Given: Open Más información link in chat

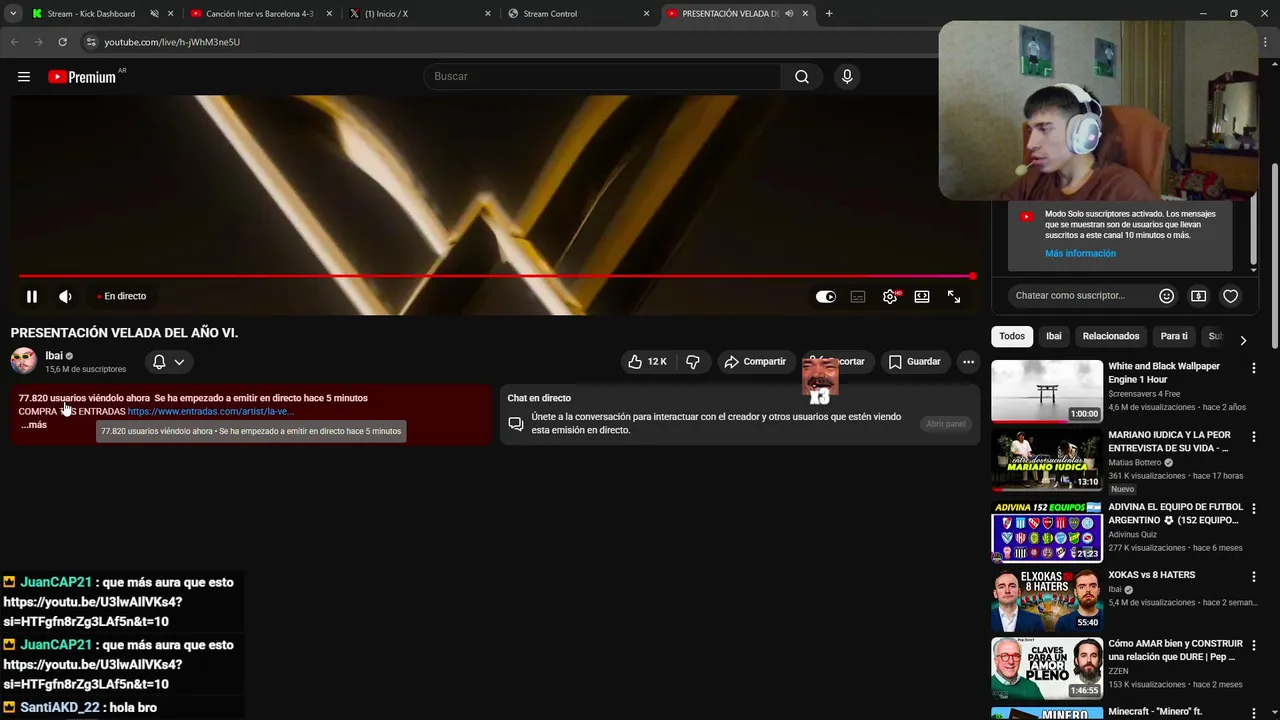Looking at the screenshot, I should click(x=1080, y=254).
